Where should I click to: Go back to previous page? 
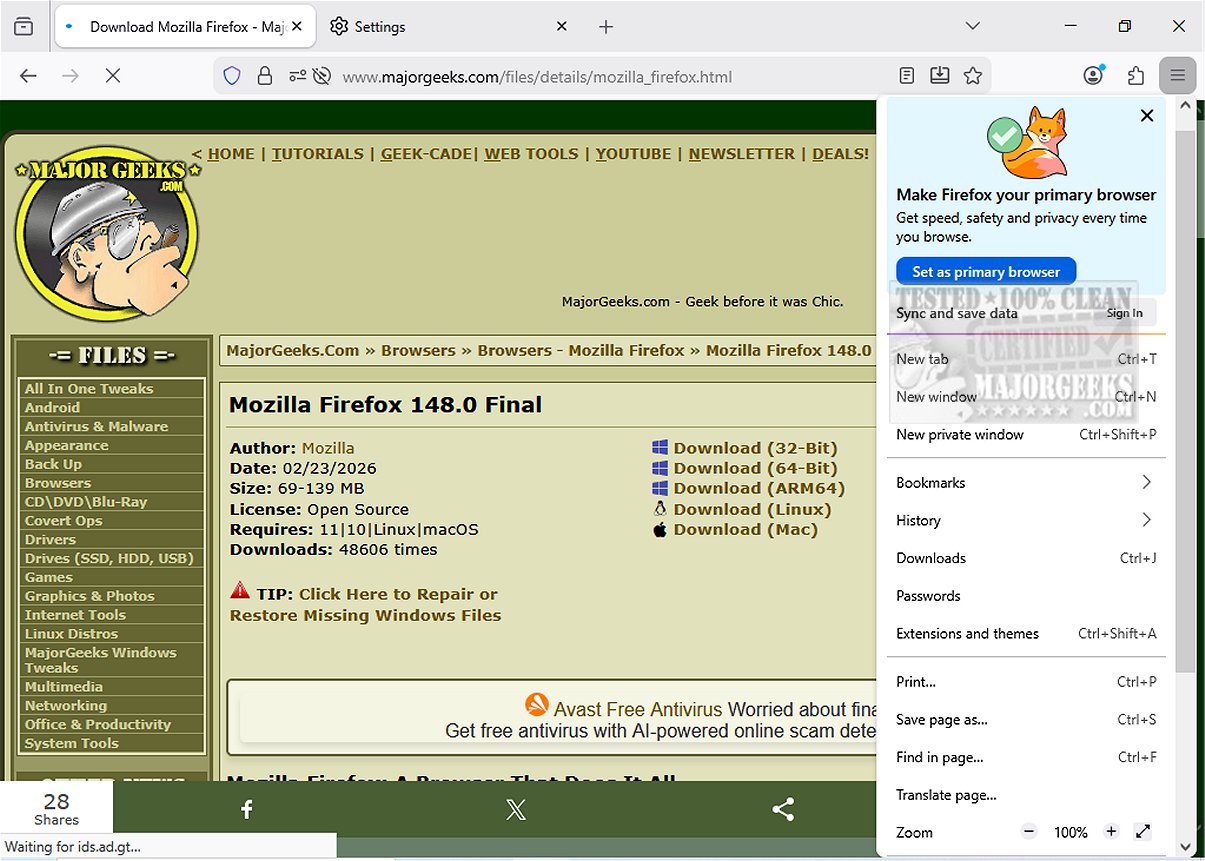click(x=28, y=76)
